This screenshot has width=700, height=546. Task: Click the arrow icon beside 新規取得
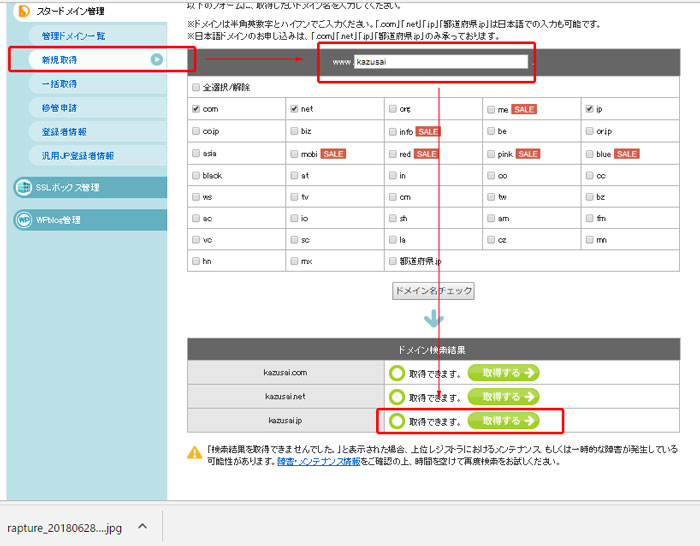coord(156,60)
